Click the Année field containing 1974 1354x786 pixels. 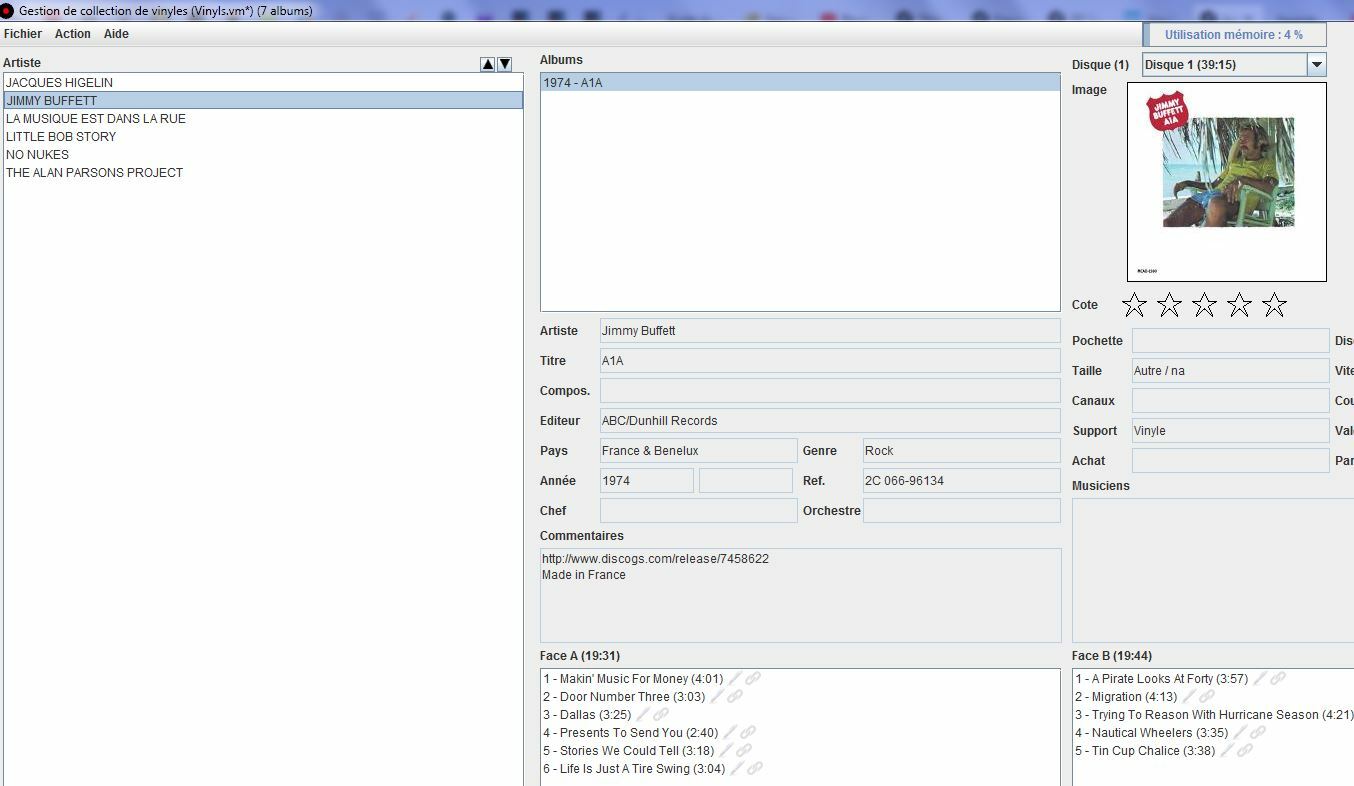click(x=646, y=481)
